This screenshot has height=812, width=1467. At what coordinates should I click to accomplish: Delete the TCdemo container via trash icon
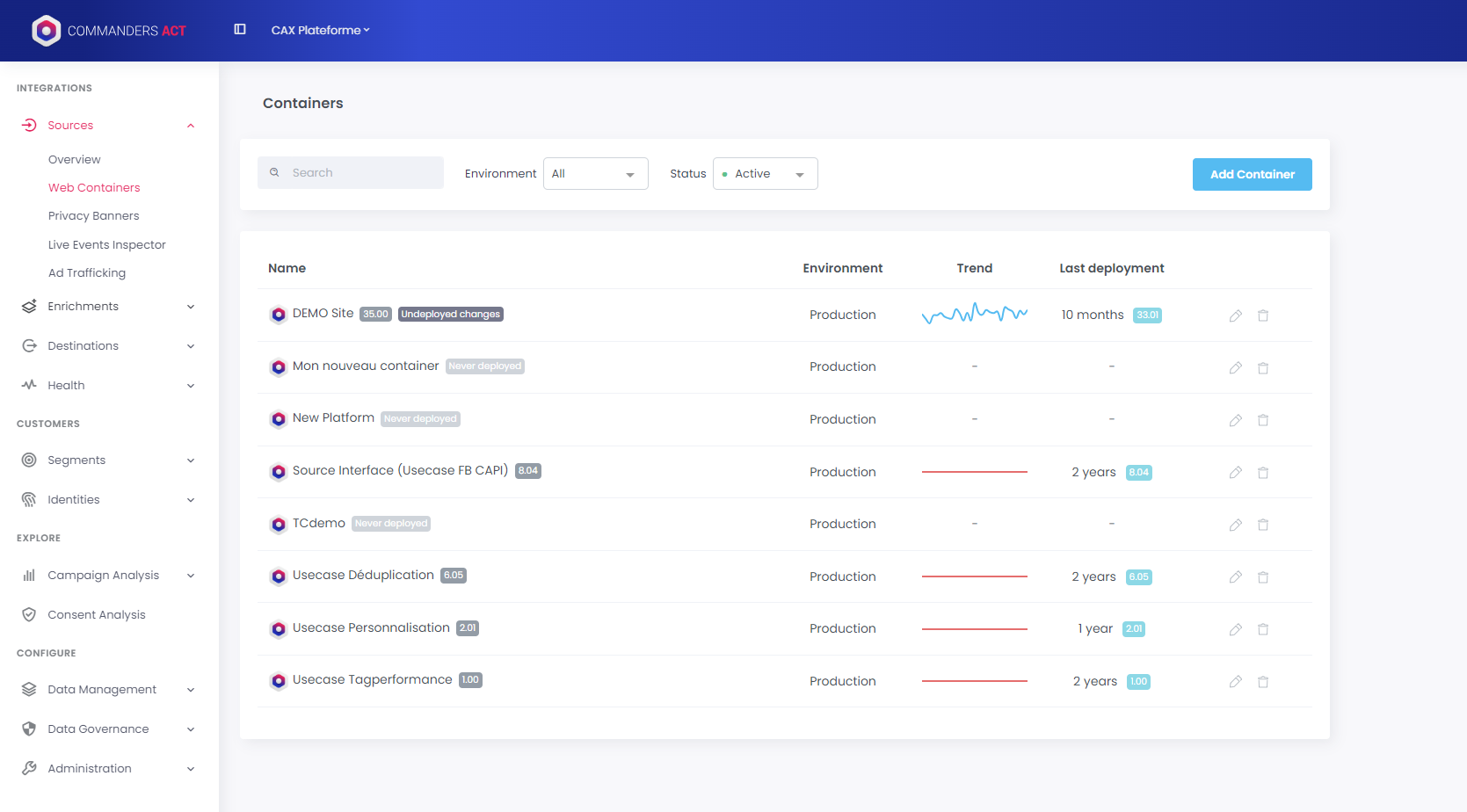point(1263,525)
